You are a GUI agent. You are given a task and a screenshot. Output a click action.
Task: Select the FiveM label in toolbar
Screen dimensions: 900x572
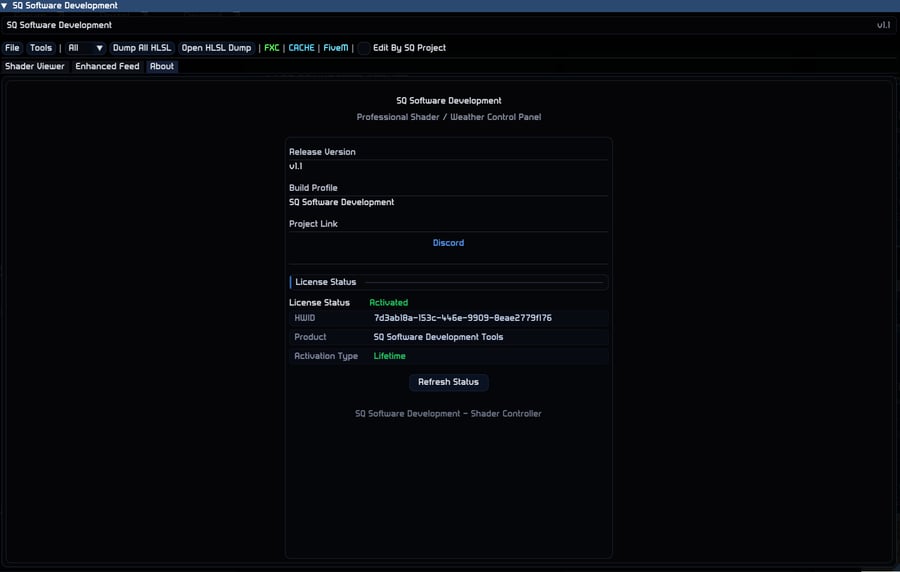336,48
